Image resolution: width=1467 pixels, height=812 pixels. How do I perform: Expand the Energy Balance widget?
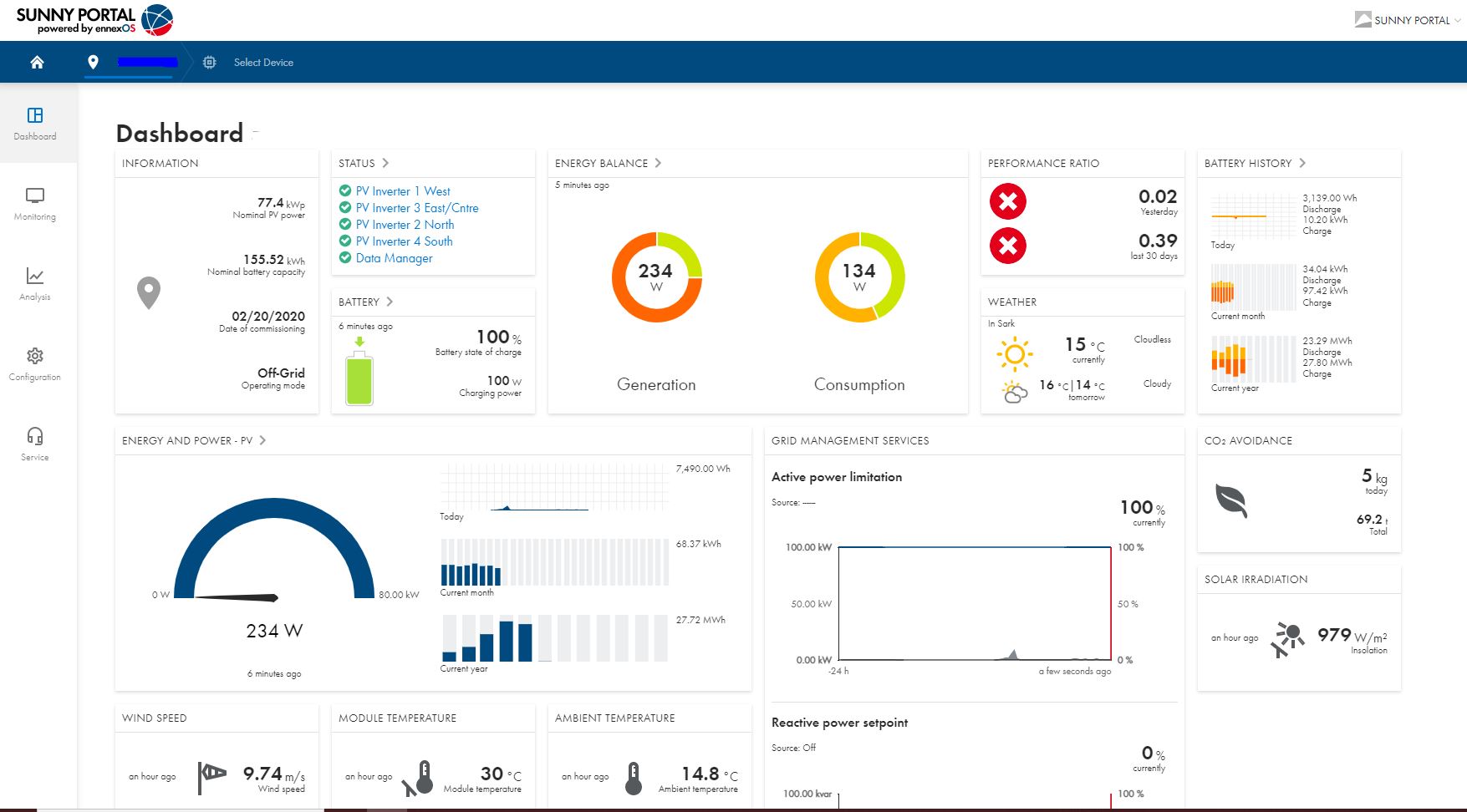click(x=658, y=163)
